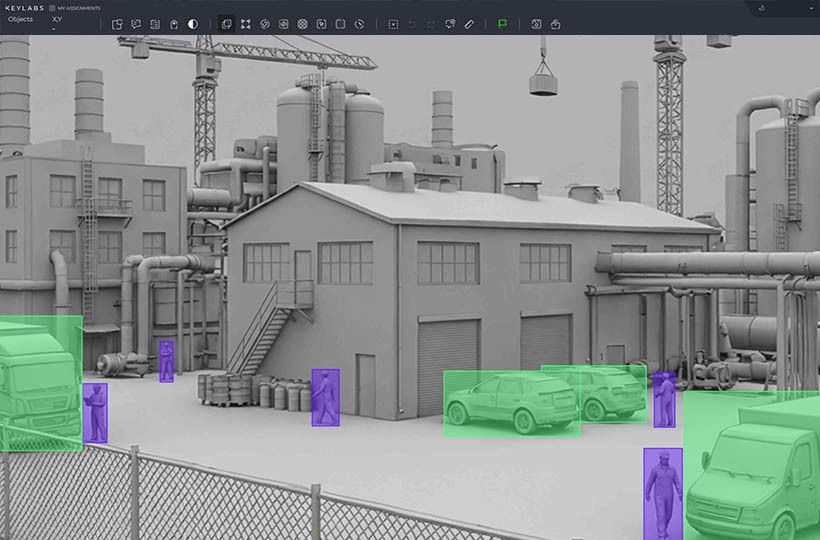Click the dotted-square selection tool icon
Image resolution: width=820 pixels, height=540 pixels.
[x=393, y=24]
